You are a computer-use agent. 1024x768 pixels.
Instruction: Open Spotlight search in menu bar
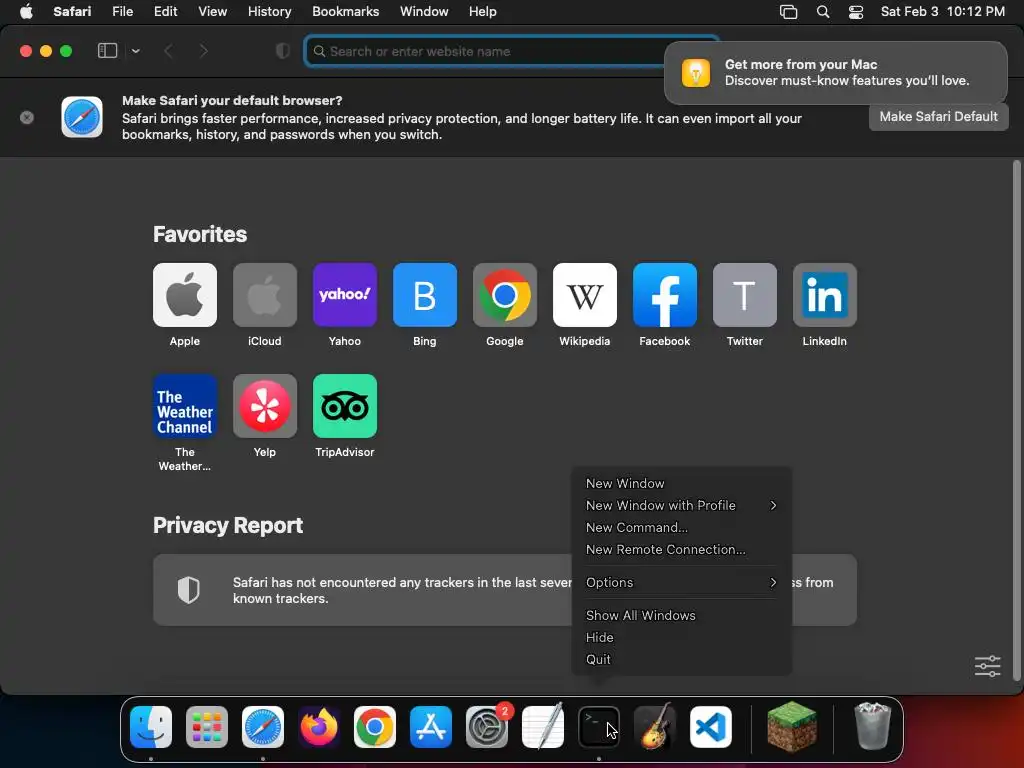(823, 12)
